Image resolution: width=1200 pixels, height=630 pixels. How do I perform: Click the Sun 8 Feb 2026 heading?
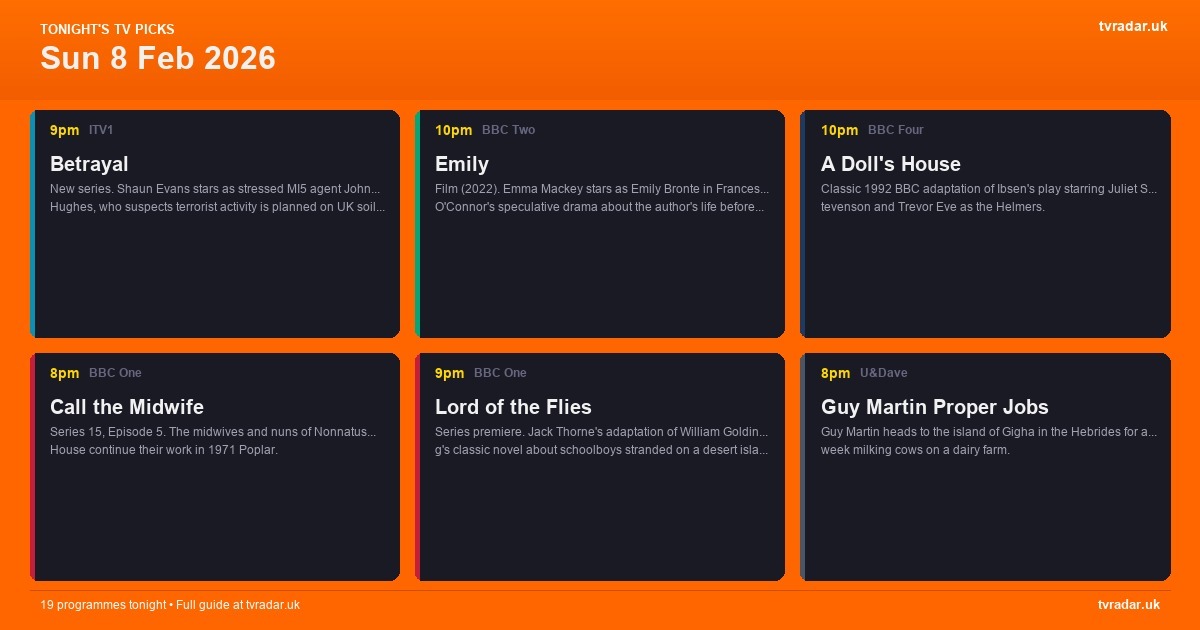click(x=157, y=58)
